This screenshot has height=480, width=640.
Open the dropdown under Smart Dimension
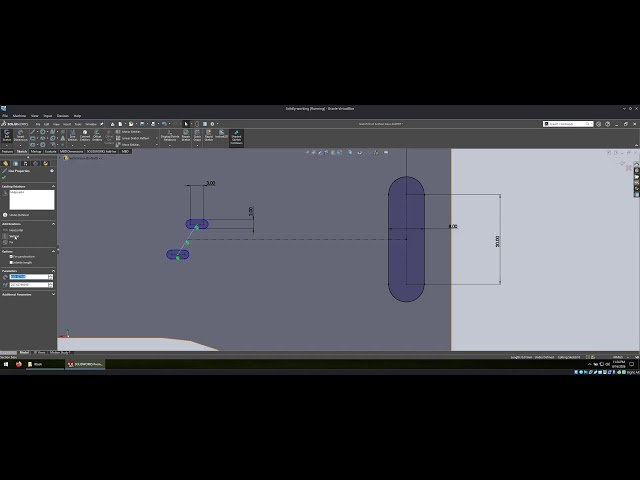(x=20, y=145)
